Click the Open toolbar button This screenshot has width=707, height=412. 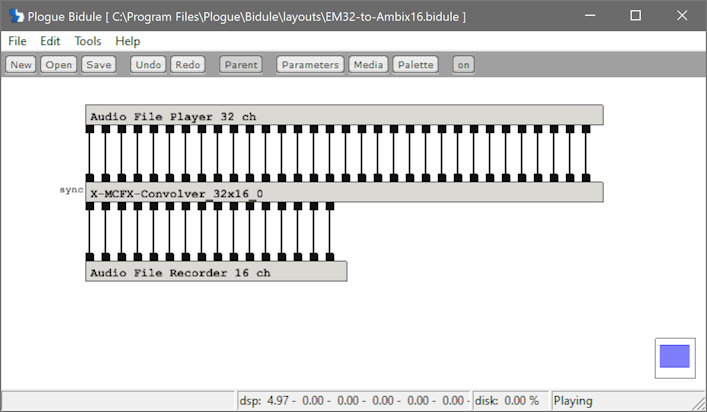59,64
